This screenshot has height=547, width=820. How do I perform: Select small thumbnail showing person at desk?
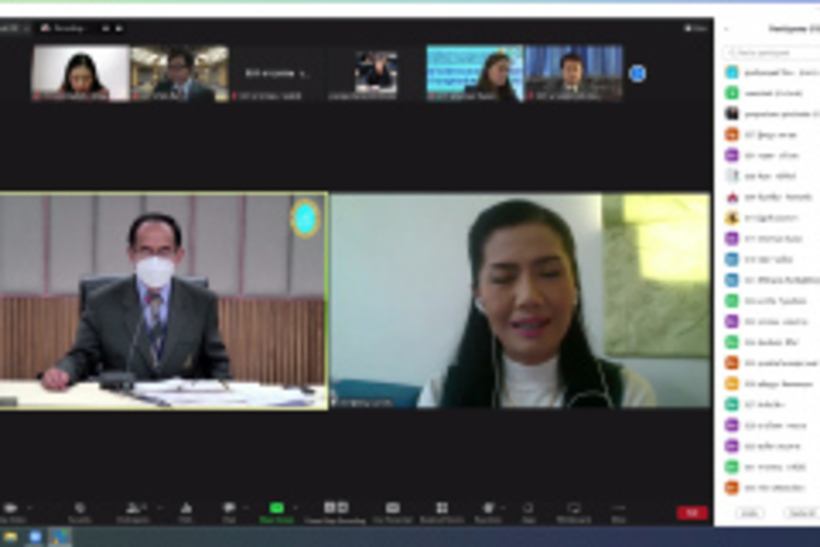(376, 73)
